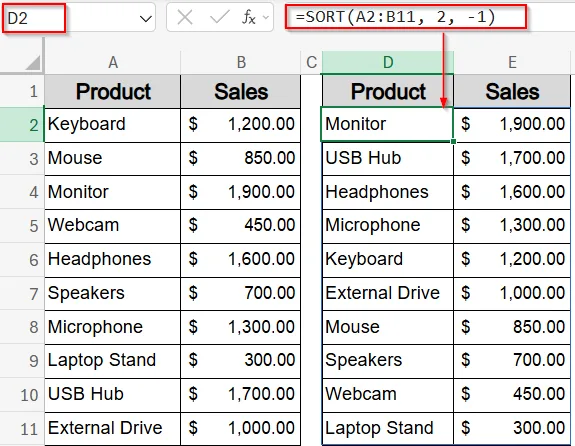The image size is (575, 446).
Task: Select row 4 header
Action: click(22, 192)
